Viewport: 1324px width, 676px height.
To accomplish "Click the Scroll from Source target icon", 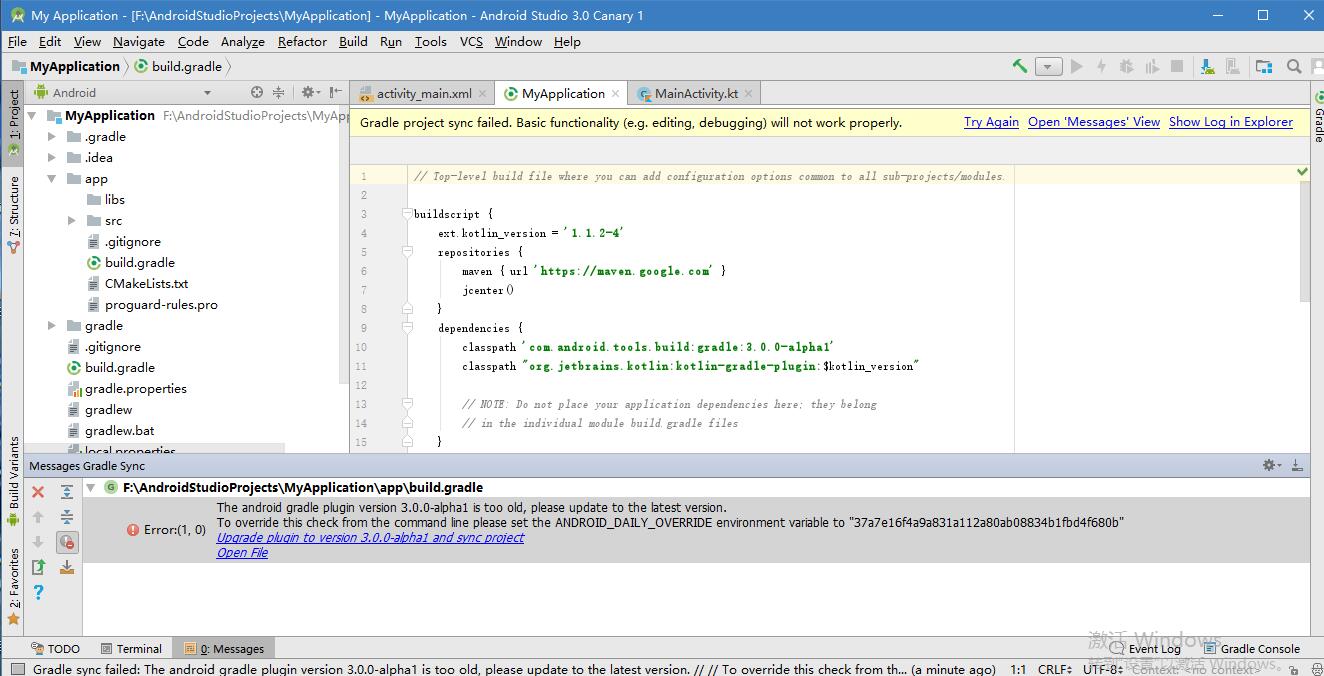I will (257, 92).
